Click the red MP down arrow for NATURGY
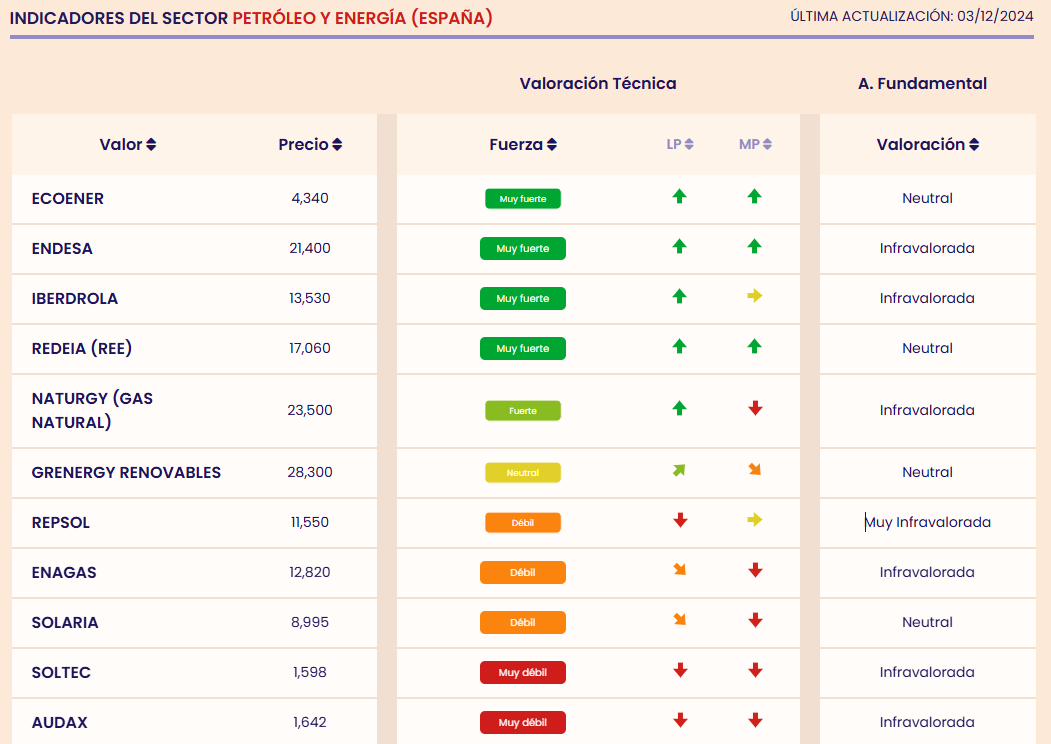The width and height of the screenshot is (1051, 744). click(x=755, y=408)
